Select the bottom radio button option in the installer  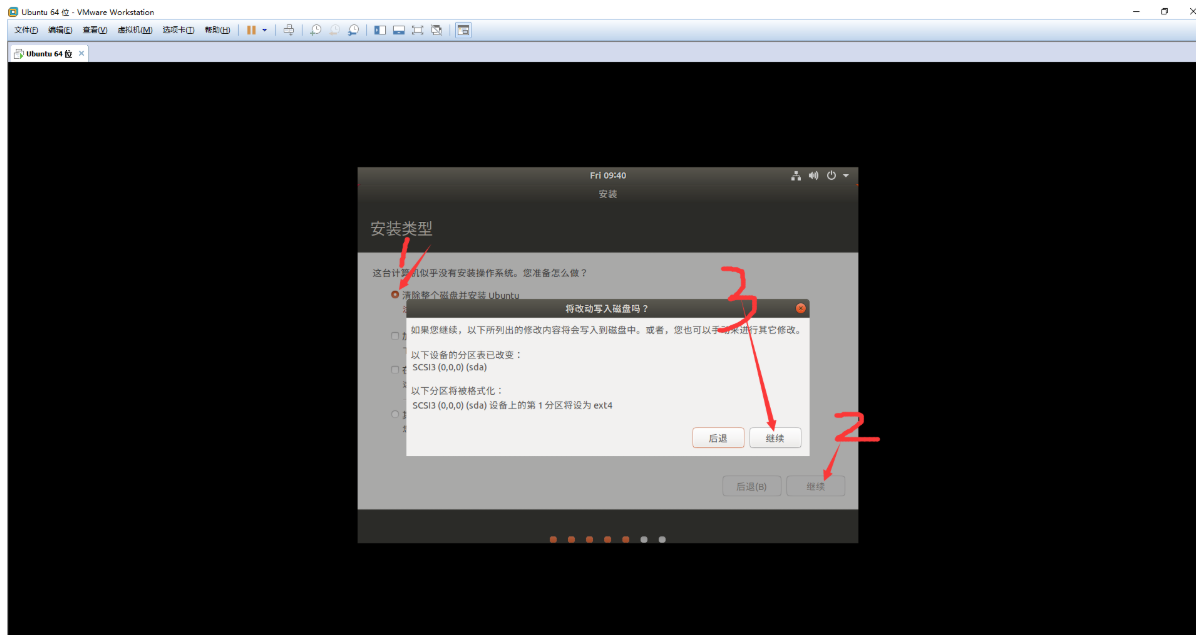pos(394,414)
